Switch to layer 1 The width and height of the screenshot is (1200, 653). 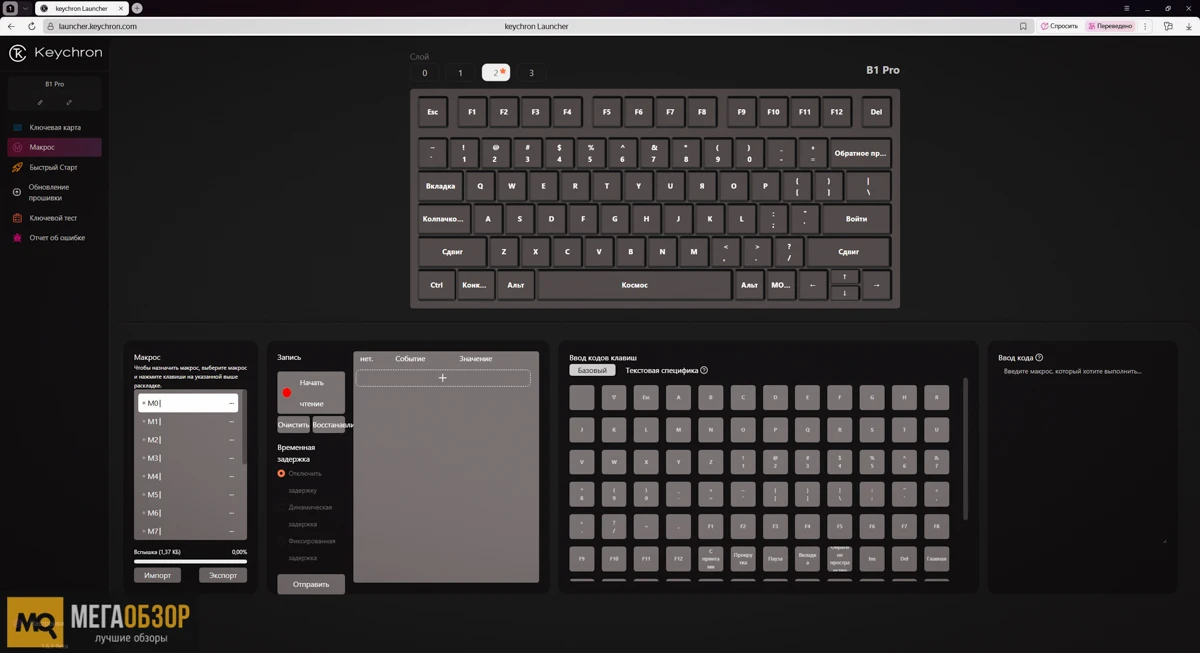click(460, 73)
